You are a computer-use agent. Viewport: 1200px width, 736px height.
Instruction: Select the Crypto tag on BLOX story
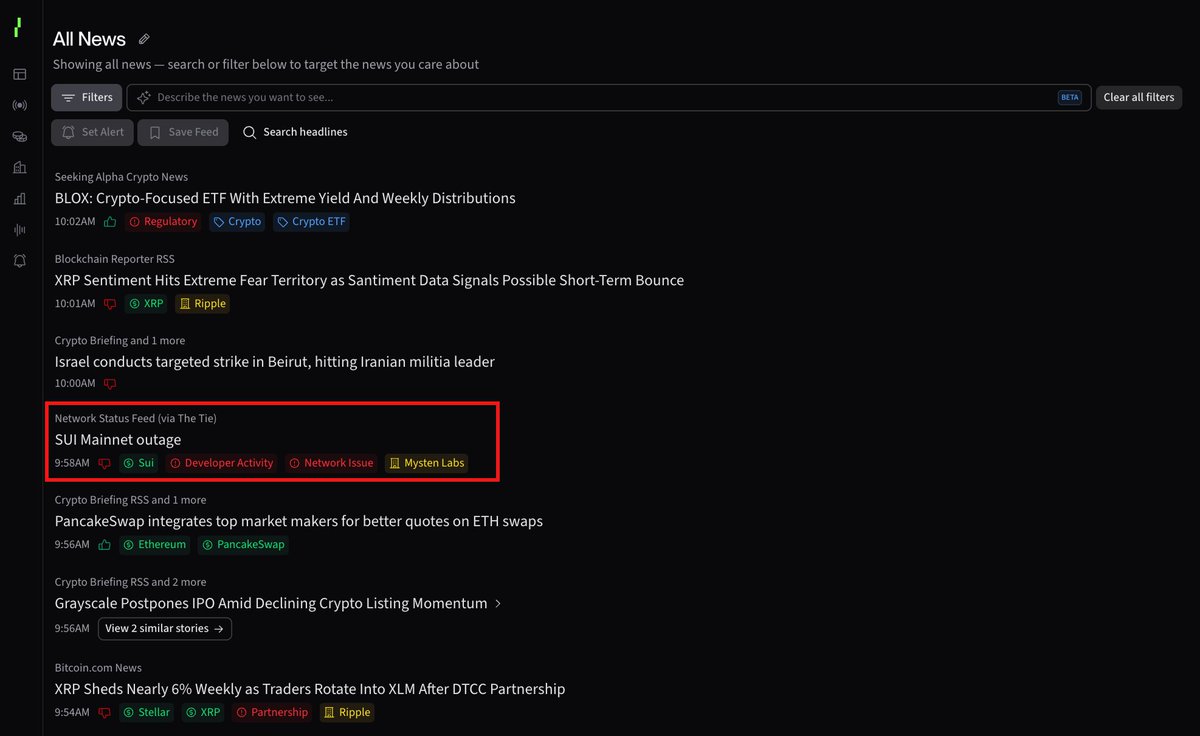click(237, 222)
